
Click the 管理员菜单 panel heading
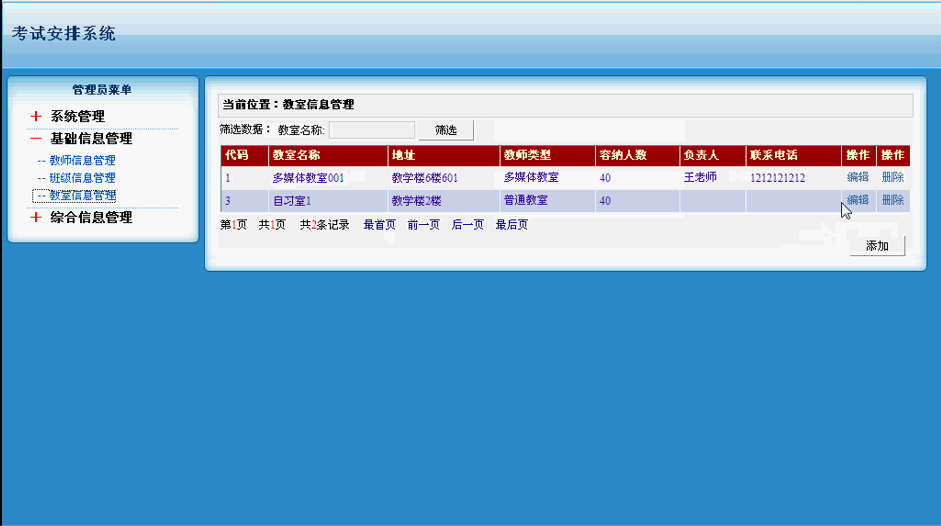(x=102, y=89)
